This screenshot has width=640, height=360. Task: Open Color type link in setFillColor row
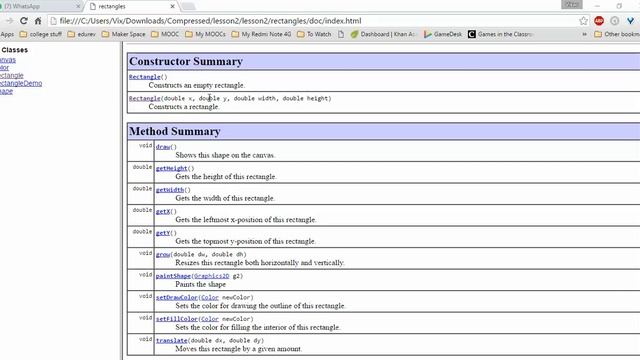coord(210,319)
